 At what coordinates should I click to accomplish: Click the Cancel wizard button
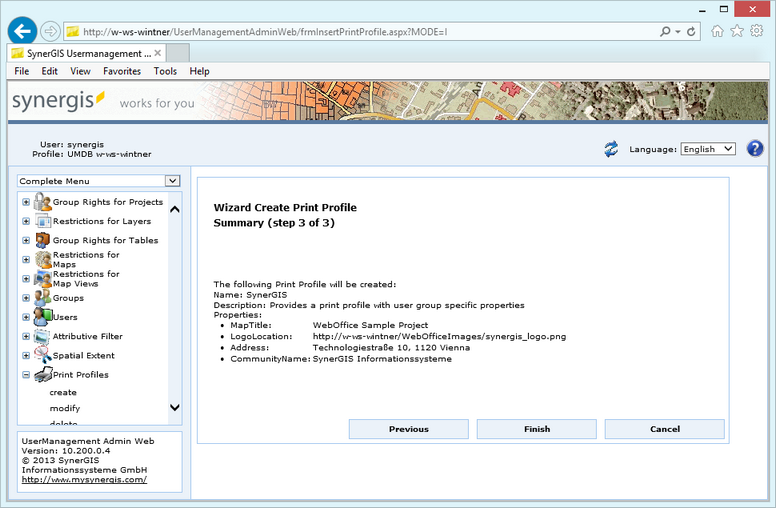pyautogui.click(x=665, y=429)
